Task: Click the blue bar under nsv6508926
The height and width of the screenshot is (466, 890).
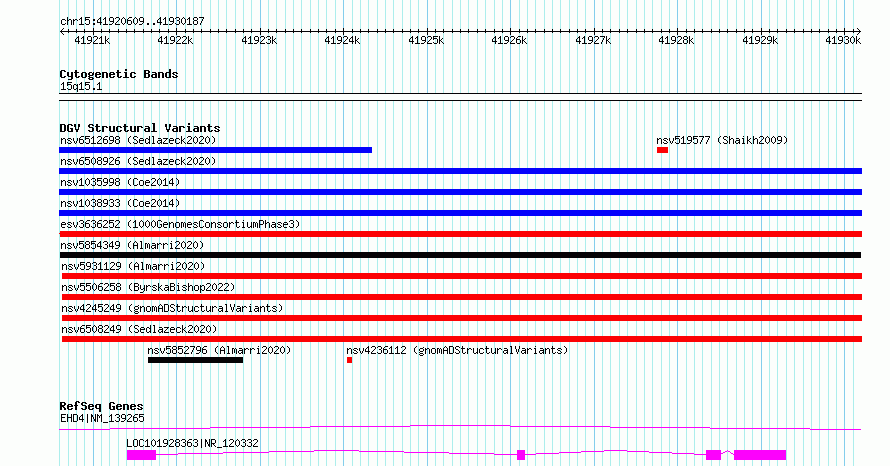Action: [460, 171]
